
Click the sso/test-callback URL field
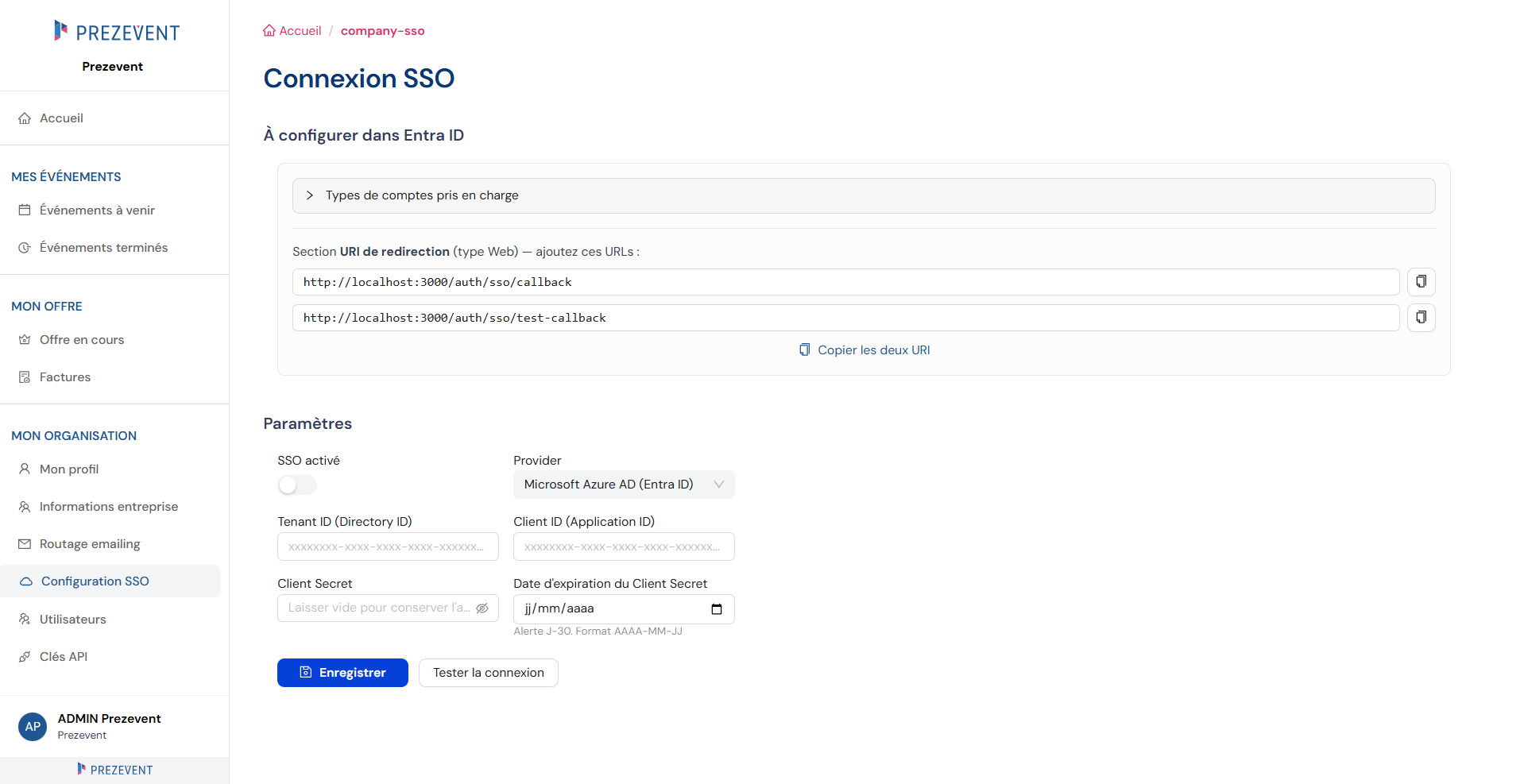click(x=845, y=318)
